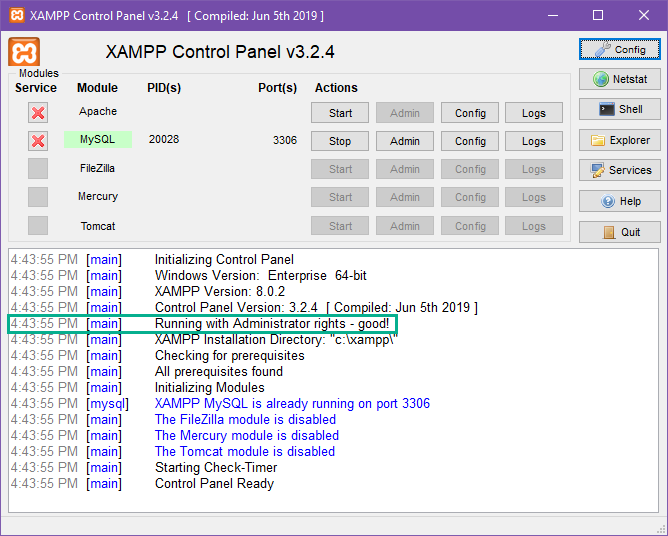Click FileZilla Admin button
The height and width of the screenshot is (536, 668).
tap(405, 169)
